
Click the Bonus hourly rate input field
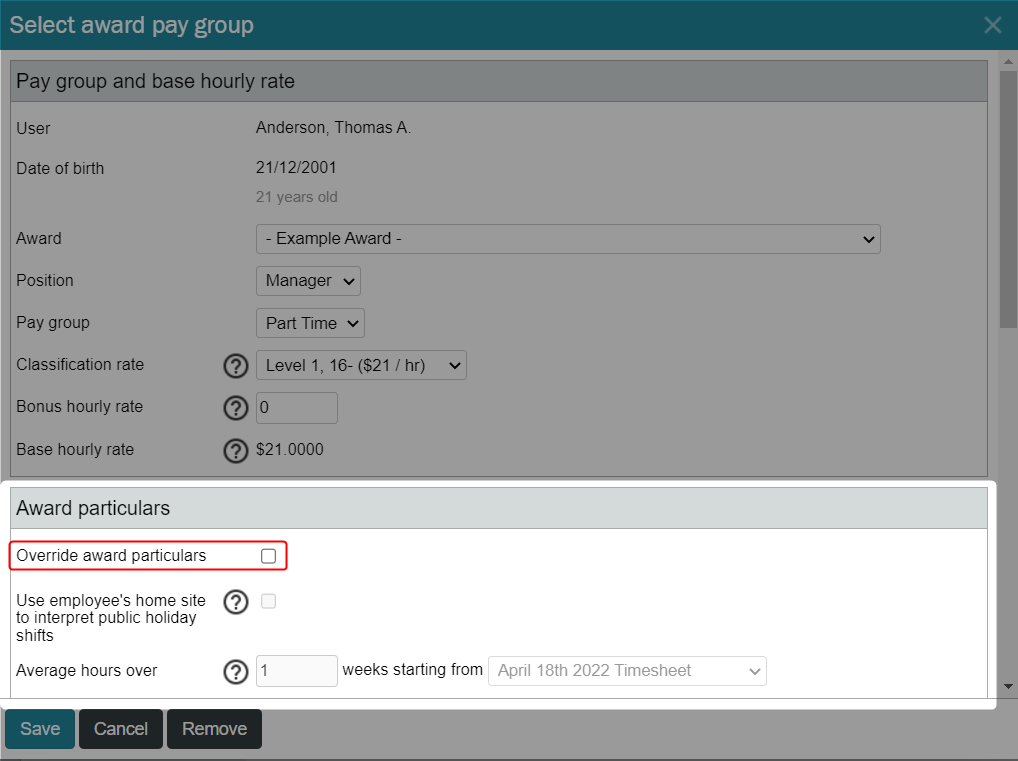click(x=297, y=408)
